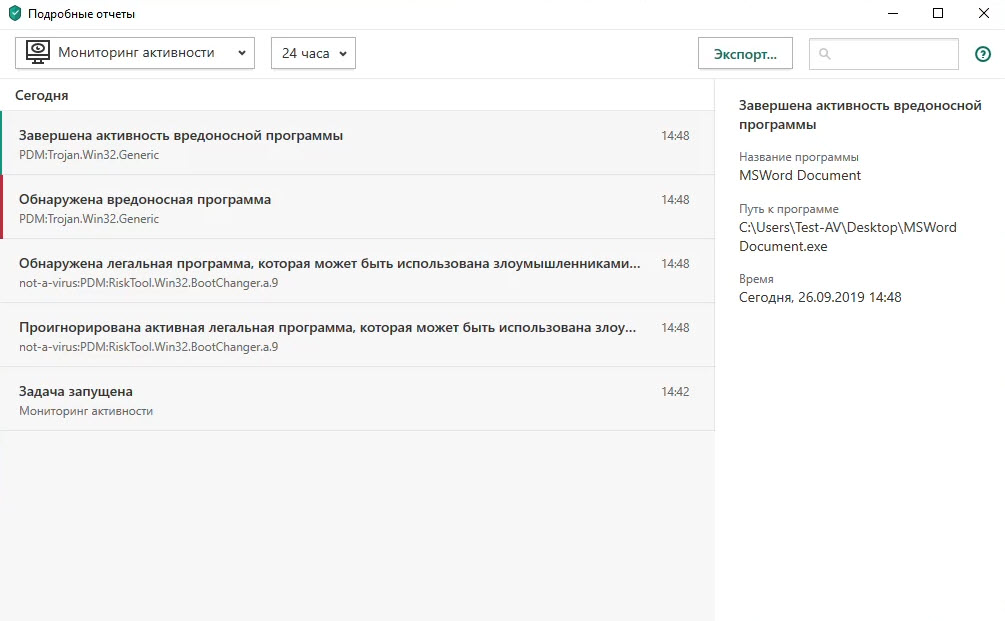Close the Подробные отчеты window
Screen dimensions: 1005x621
(x=983, y=14)
